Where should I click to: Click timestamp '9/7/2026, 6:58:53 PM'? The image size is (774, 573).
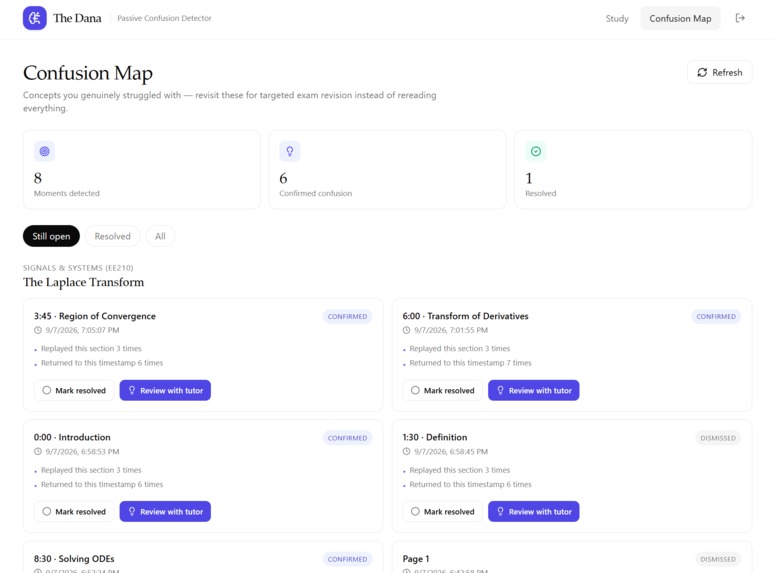pyautogui.click(x=82, y=452)
